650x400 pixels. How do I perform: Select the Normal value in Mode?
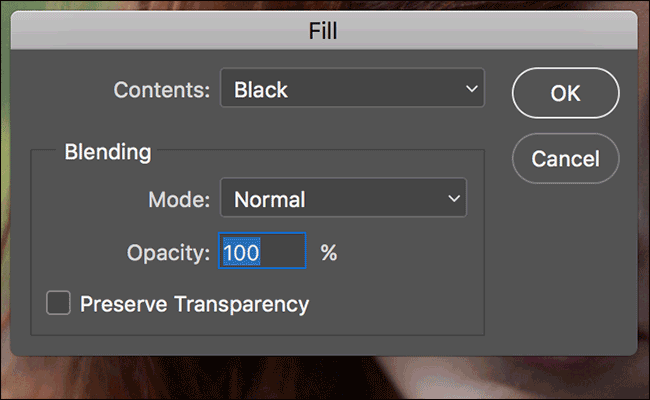[269, 199]
